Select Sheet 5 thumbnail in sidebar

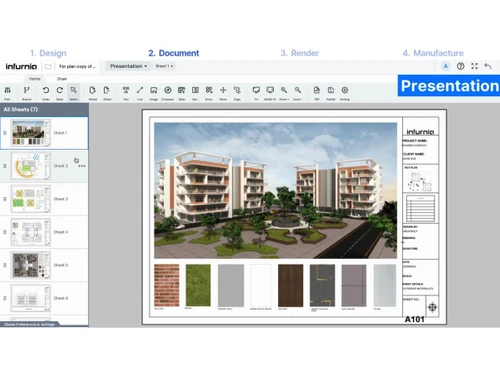31,265
